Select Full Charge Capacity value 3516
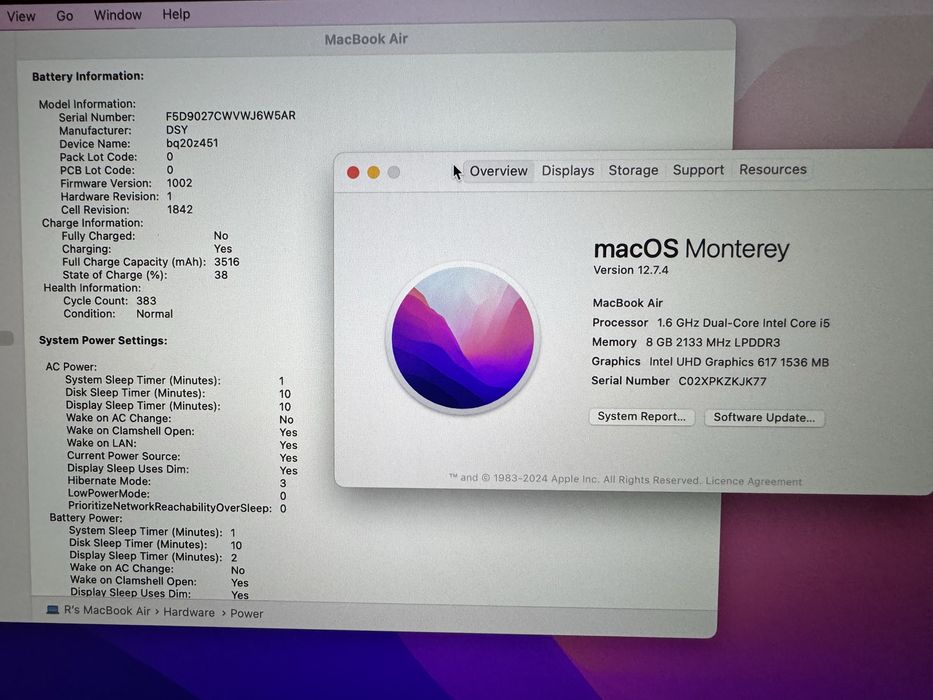The height and width of the screenshot is (700, 933). point(227,262)
